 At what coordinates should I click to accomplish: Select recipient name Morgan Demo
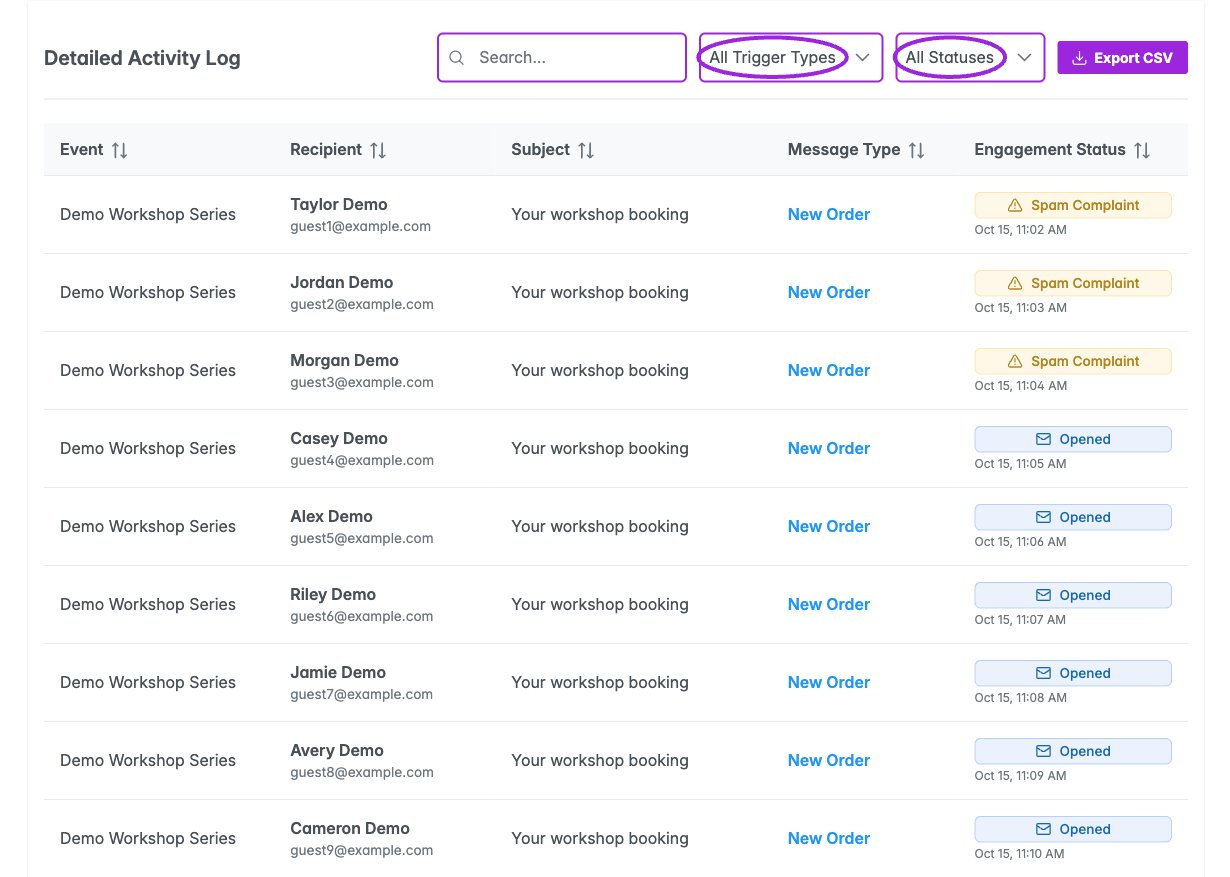click(345, 360)
